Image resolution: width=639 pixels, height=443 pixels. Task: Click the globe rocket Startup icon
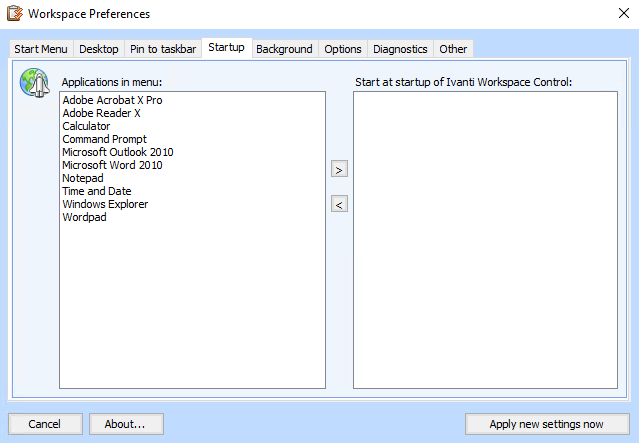click(35, 85)
